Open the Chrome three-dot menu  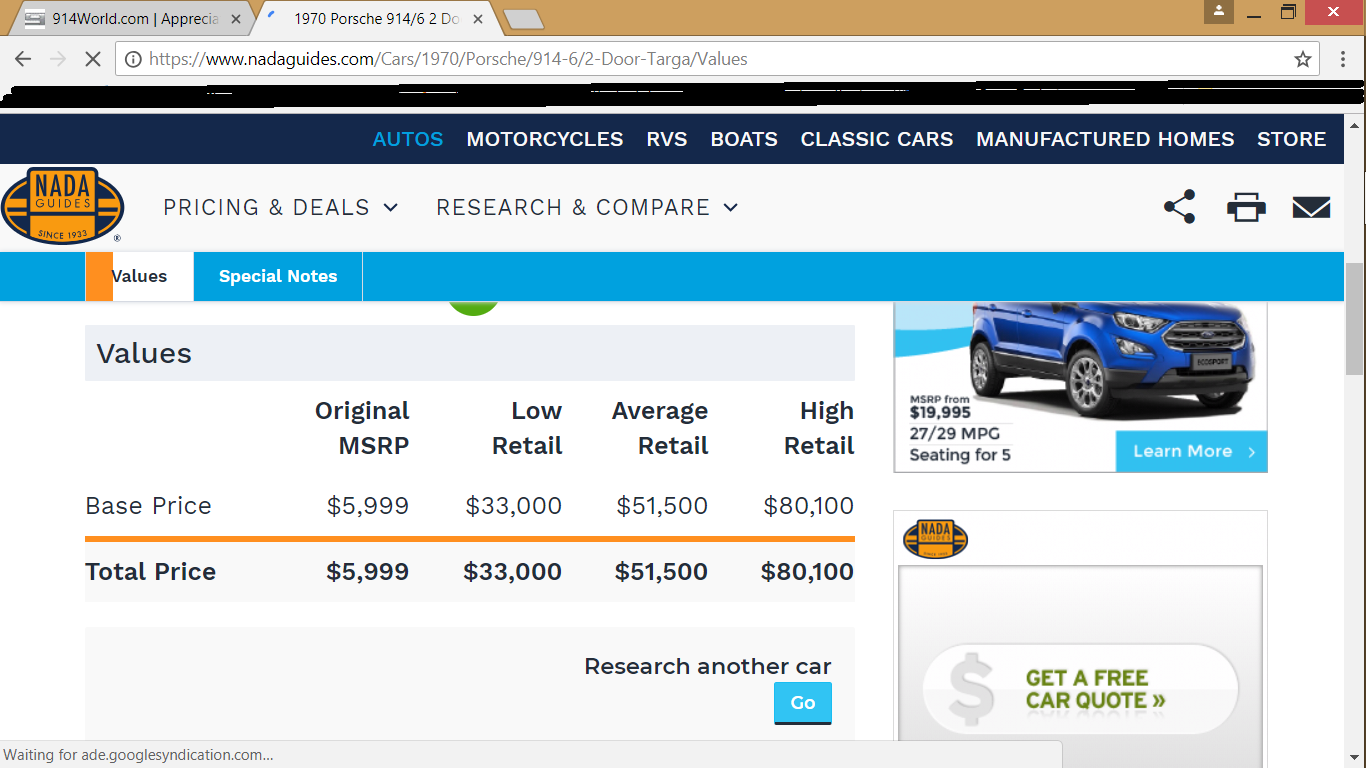[x=1343, y=59]
